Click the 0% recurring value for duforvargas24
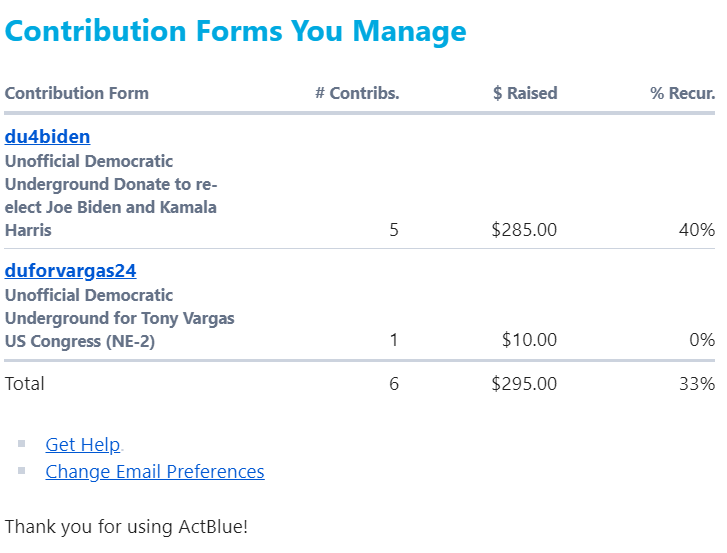 pos(701,340)
